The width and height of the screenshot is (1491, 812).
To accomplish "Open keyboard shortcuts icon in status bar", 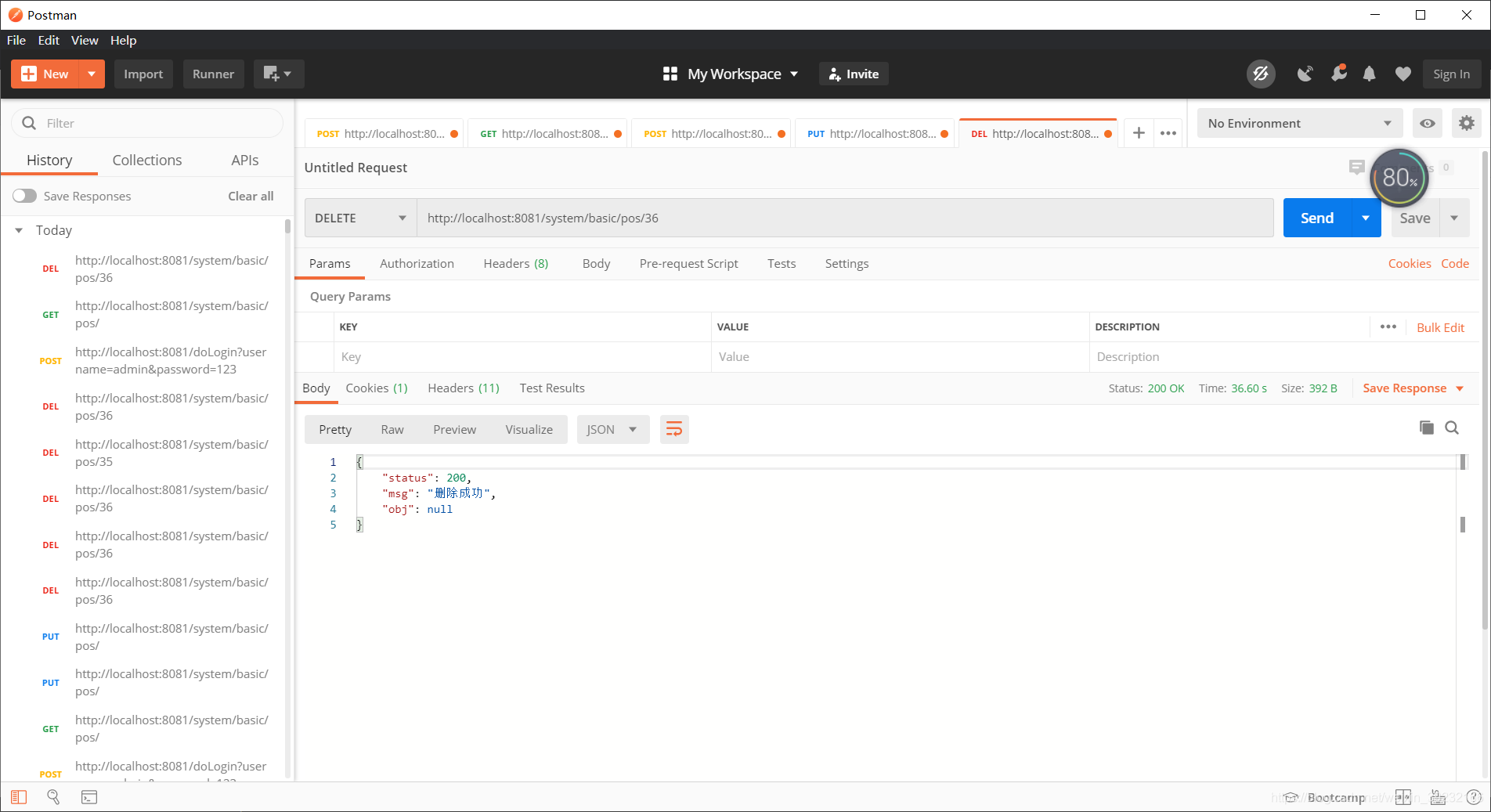I will 1438,797.
